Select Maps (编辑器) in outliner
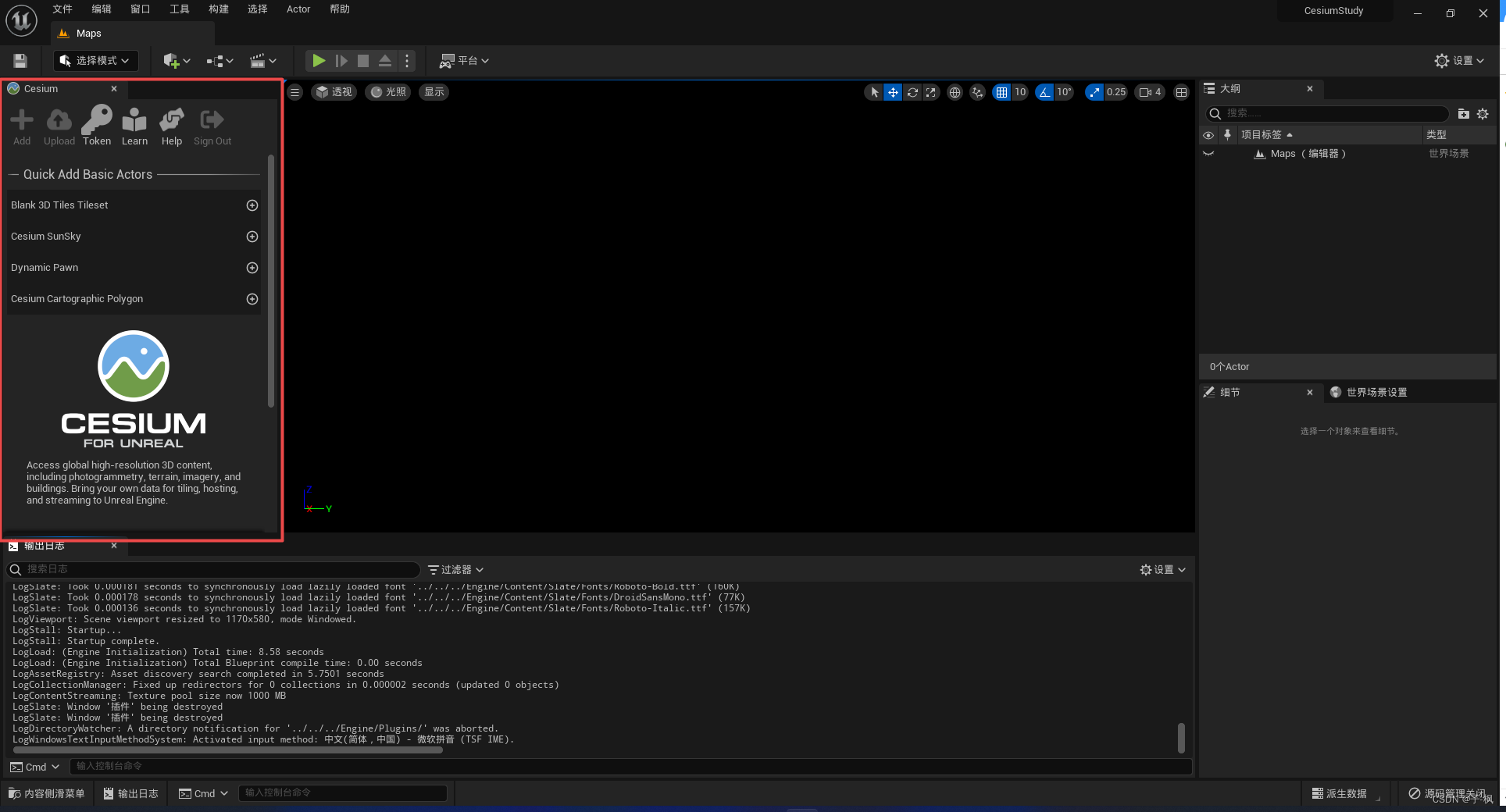This screenshot has height=812, width=1506. coord(1308,154)
